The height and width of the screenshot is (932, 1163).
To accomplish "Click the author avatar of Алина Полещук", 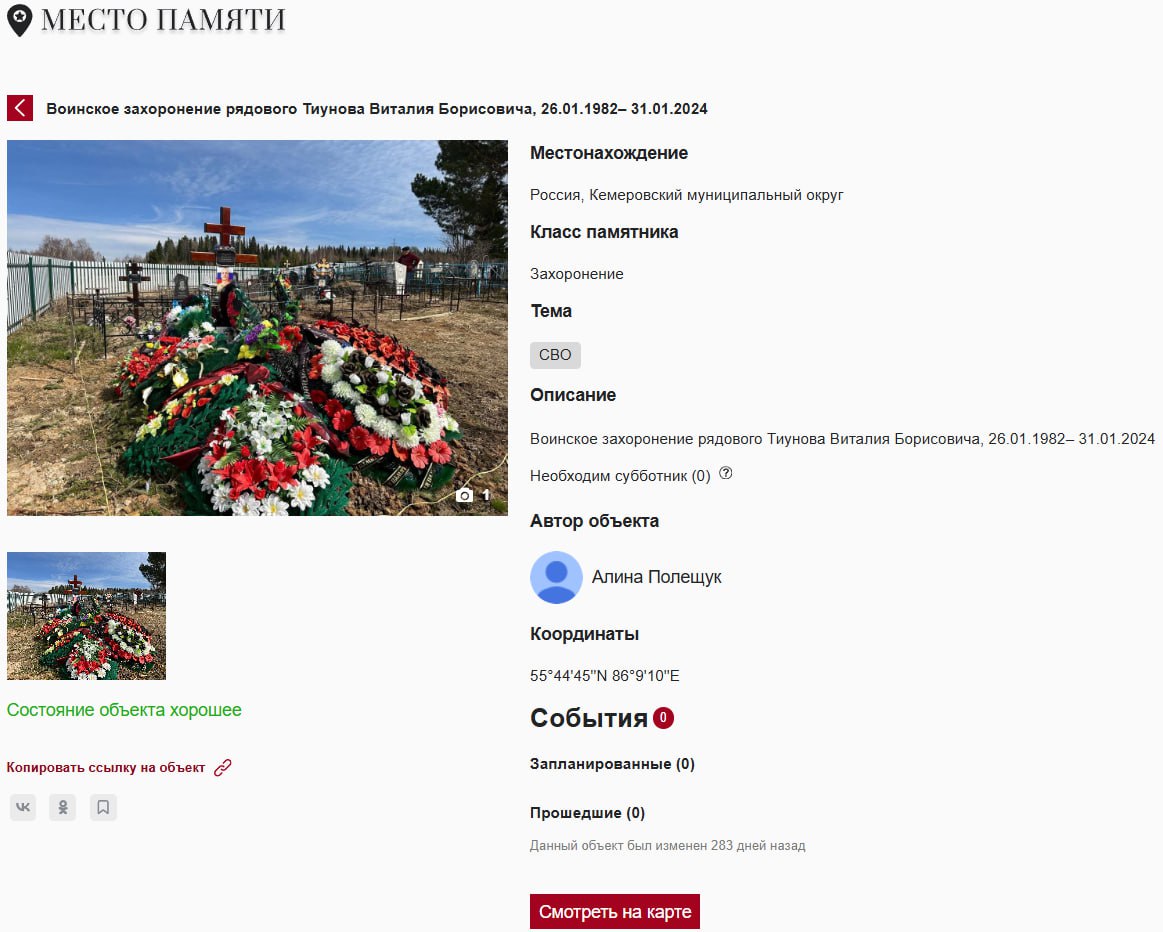I will [556, 577].
